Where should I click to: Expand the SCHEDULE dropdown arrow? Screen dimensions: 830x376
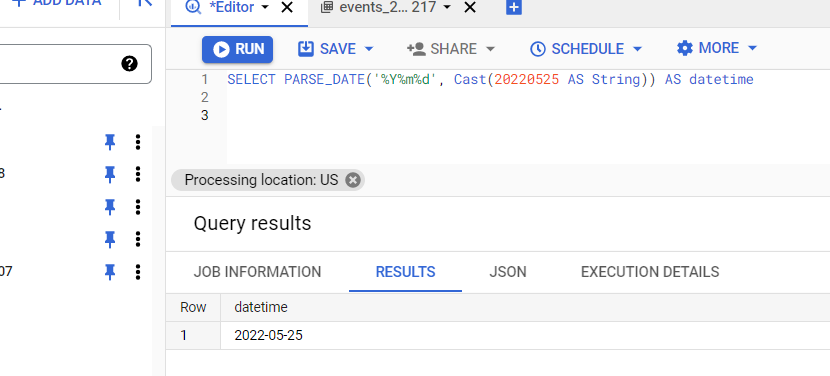[637, 49]
